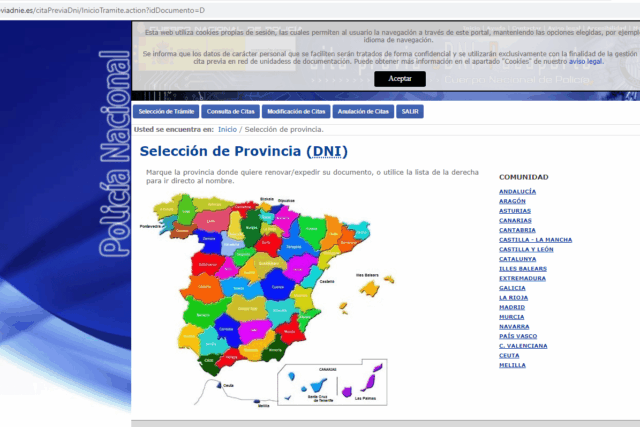The width and height of the screenshot is (640, 427).
Task: Pick Ceuta marker on the map
Action: [219, 385]
